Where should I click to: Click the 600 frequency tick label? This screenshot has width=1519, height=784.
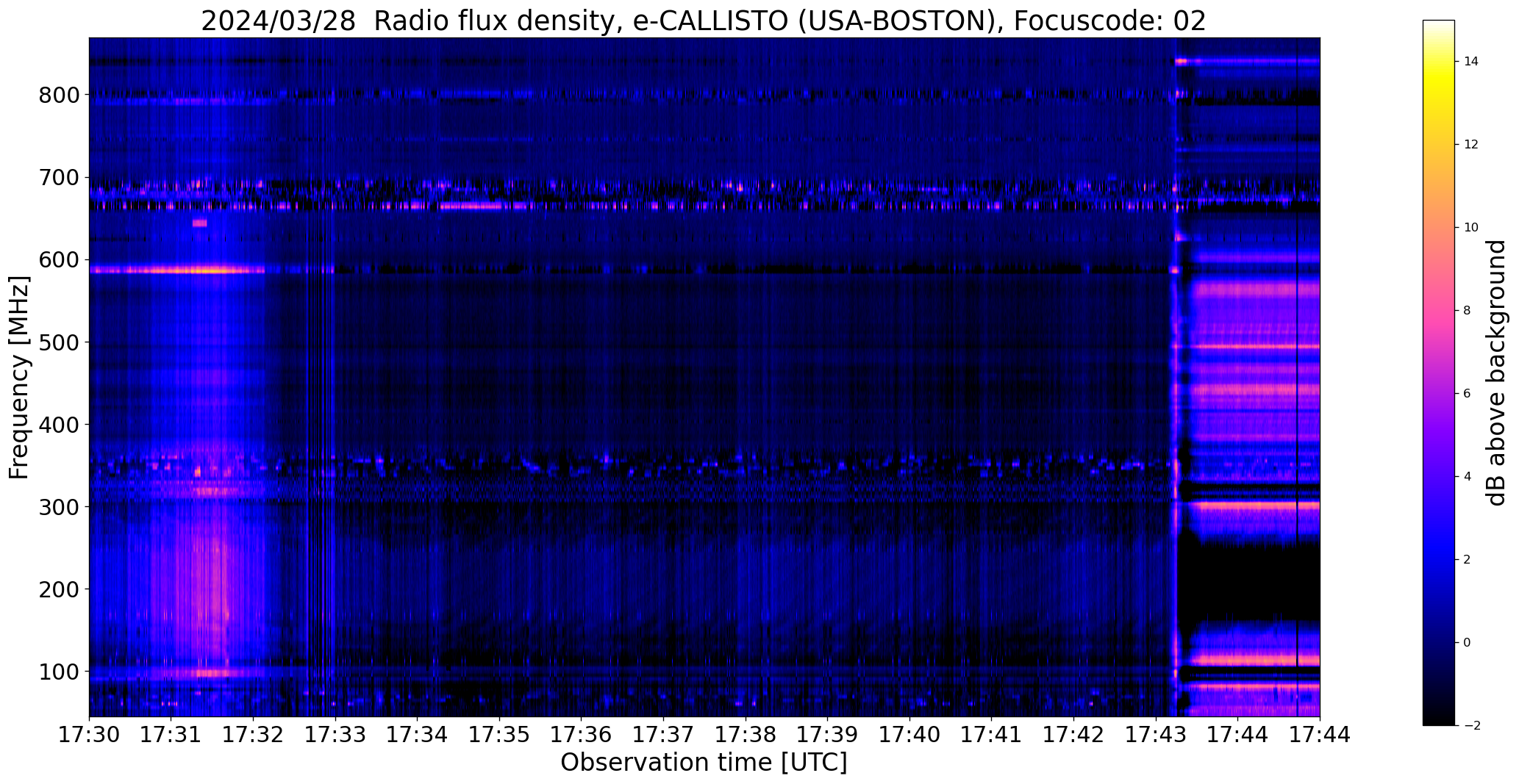[x=58, y=260]
